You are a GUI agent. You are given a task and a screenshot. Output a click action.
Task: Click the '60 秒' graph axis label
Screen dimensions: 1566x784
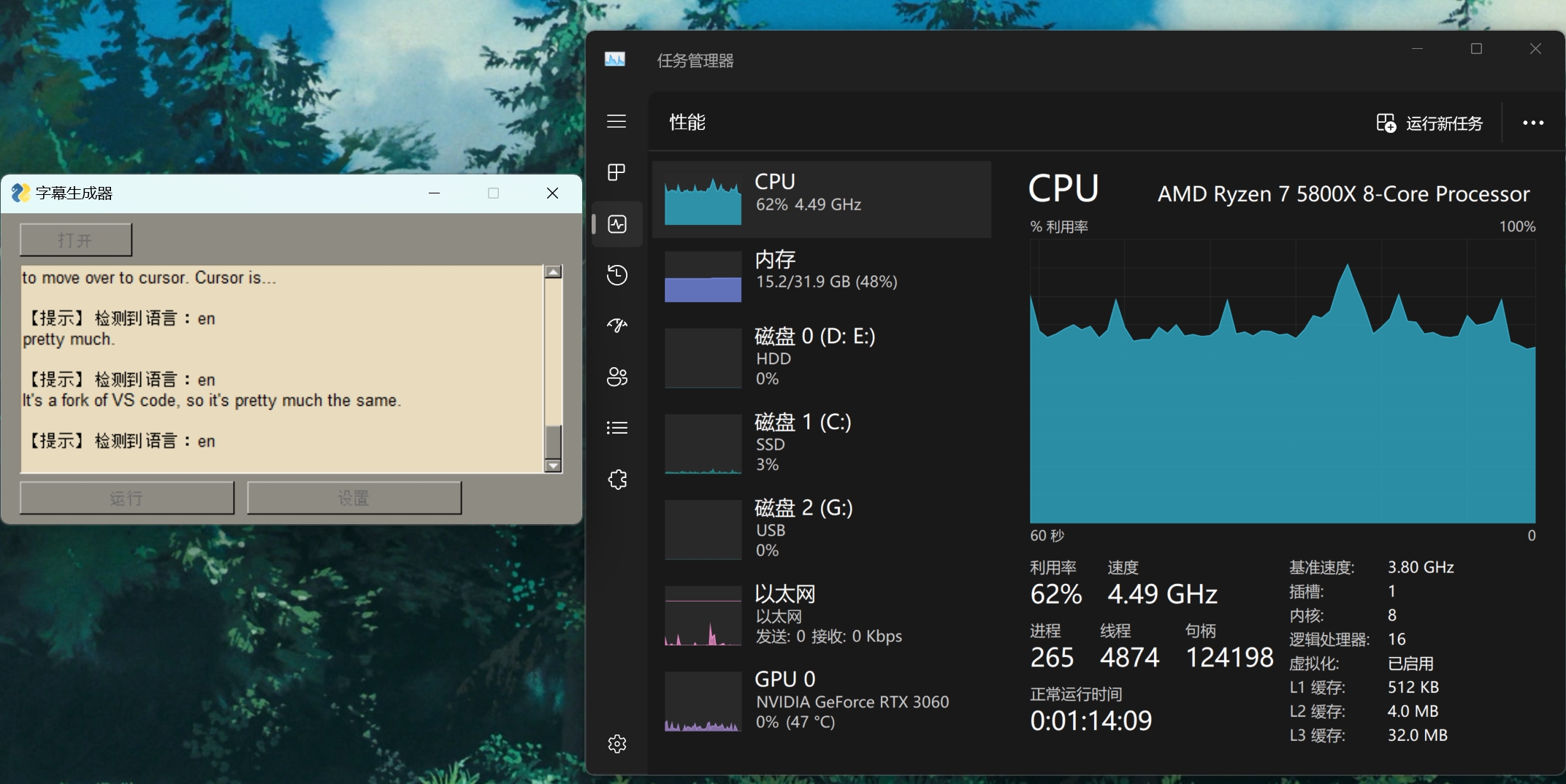coord(1047,536)
